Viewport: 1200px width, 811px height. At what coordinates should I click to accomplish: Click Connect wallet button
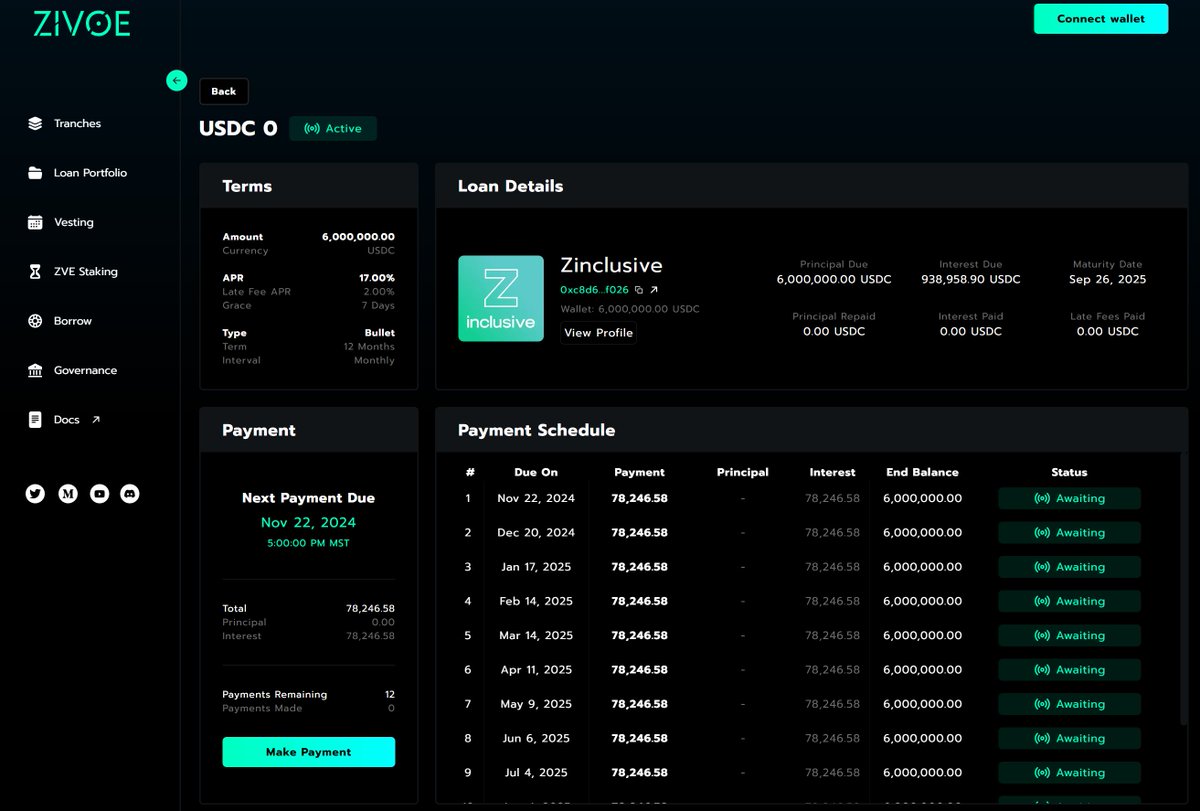point(1101,18)
